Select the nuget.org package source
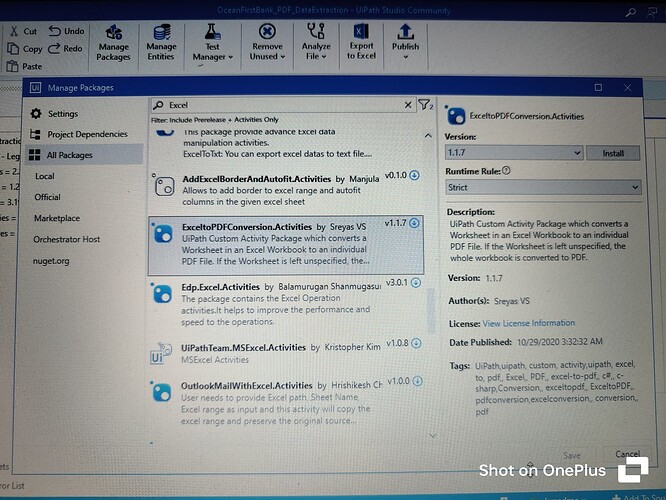Image resolution: width=666 pixels, height=500 pixels. [51, 261]
